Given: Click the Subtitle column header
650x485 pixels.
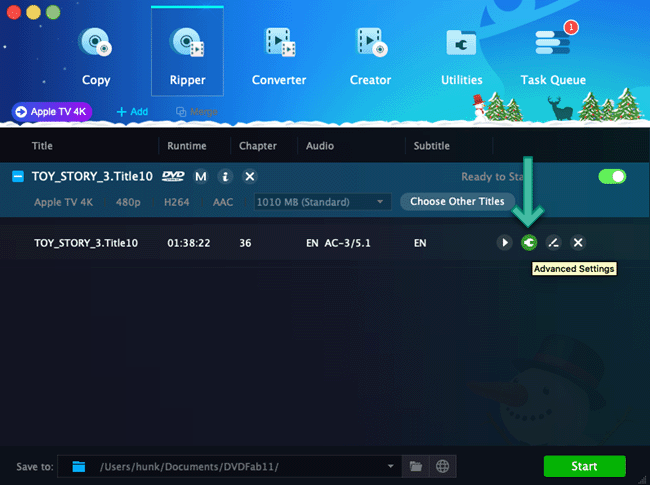Looking at the screenshot, I should pyautogui.click(x=432, y=146).
